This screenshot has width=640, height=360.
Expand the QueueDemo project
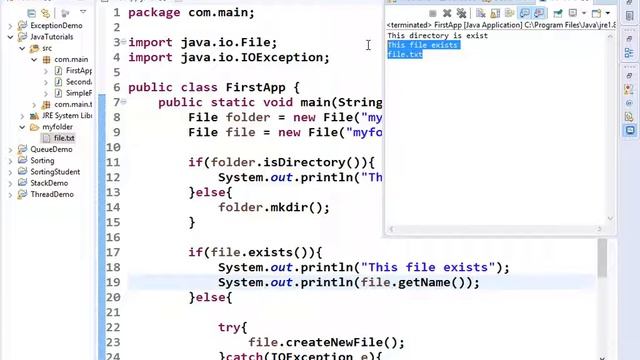pos(10,150)
